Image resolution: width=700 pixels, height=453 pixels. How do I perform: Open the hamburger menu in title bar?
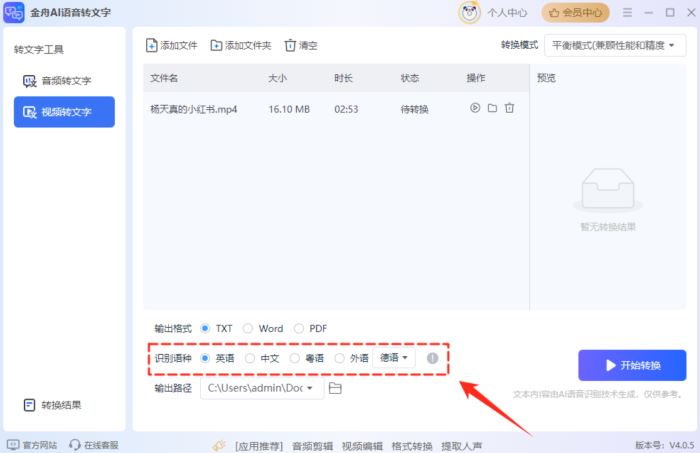coord(627,12)
